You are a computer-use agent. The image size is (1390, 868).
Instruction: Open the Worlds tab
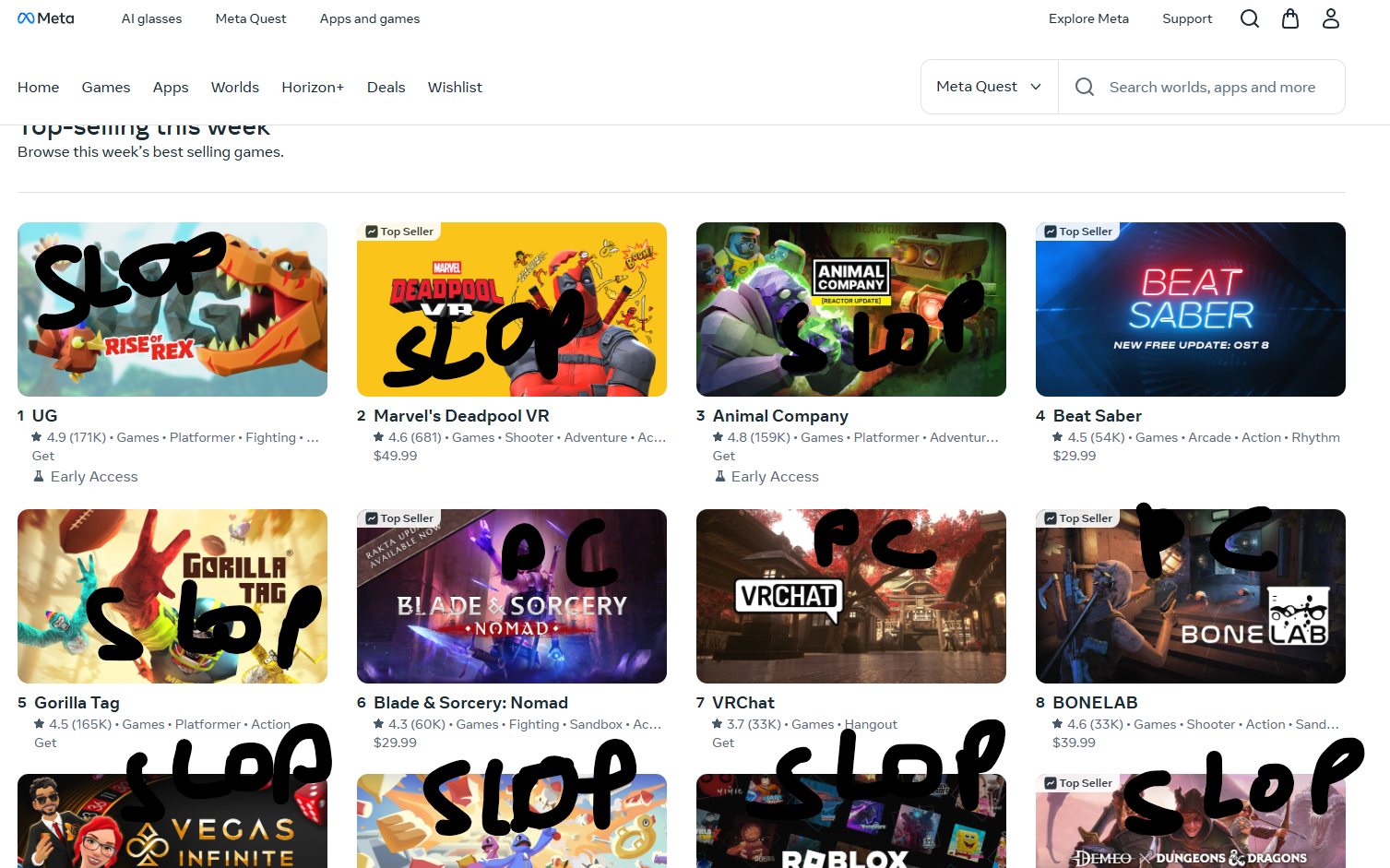coord(235,87)
